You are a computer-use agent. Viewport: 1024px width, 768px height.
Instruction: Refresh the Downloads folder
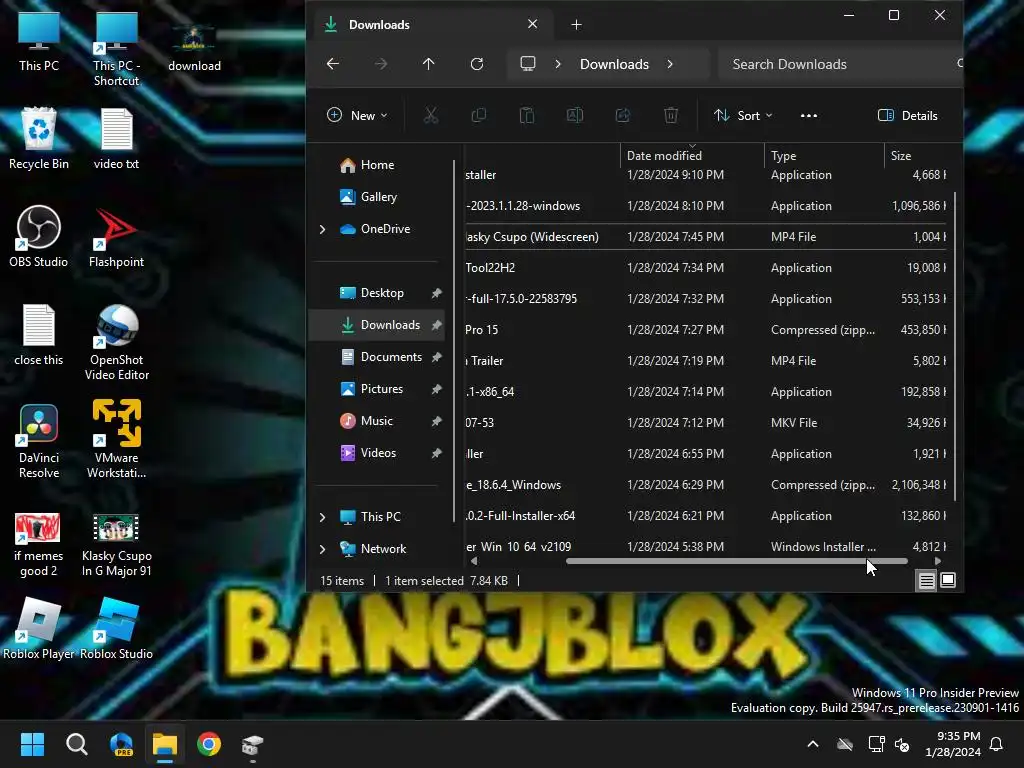pos(477,64)
